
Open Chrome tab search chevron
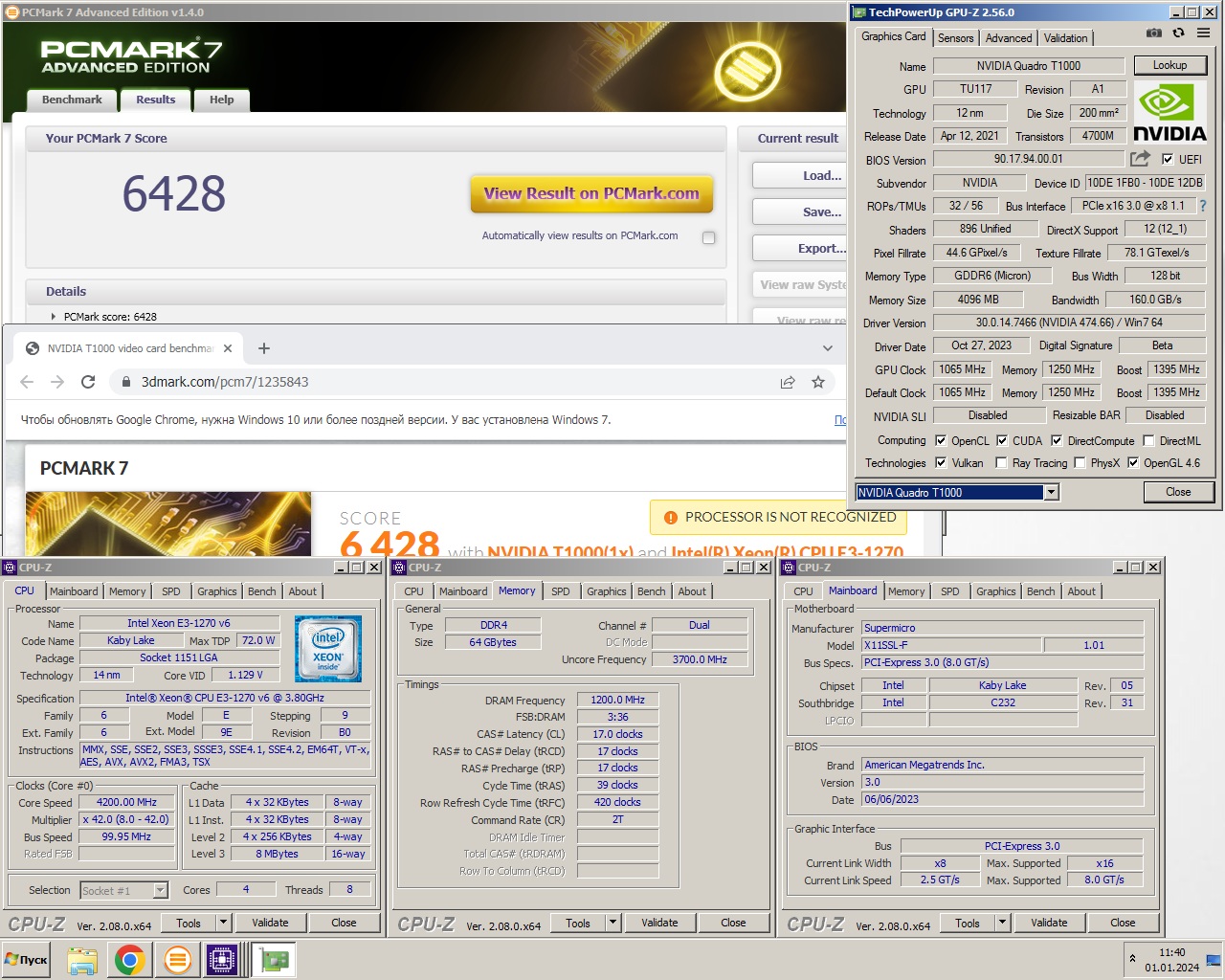[828, 348]
